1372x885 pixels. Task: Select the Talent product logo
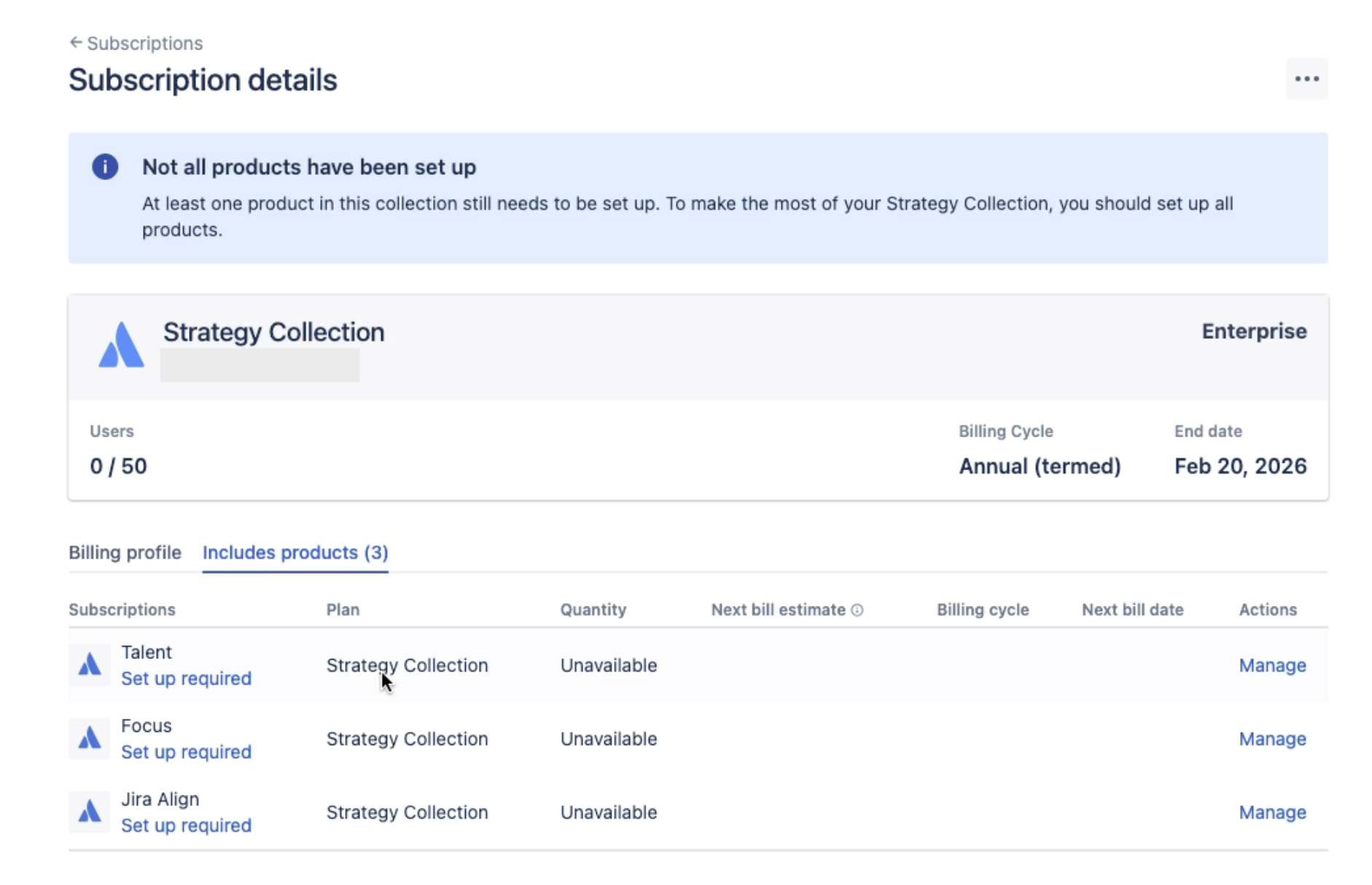pos(89,665)
